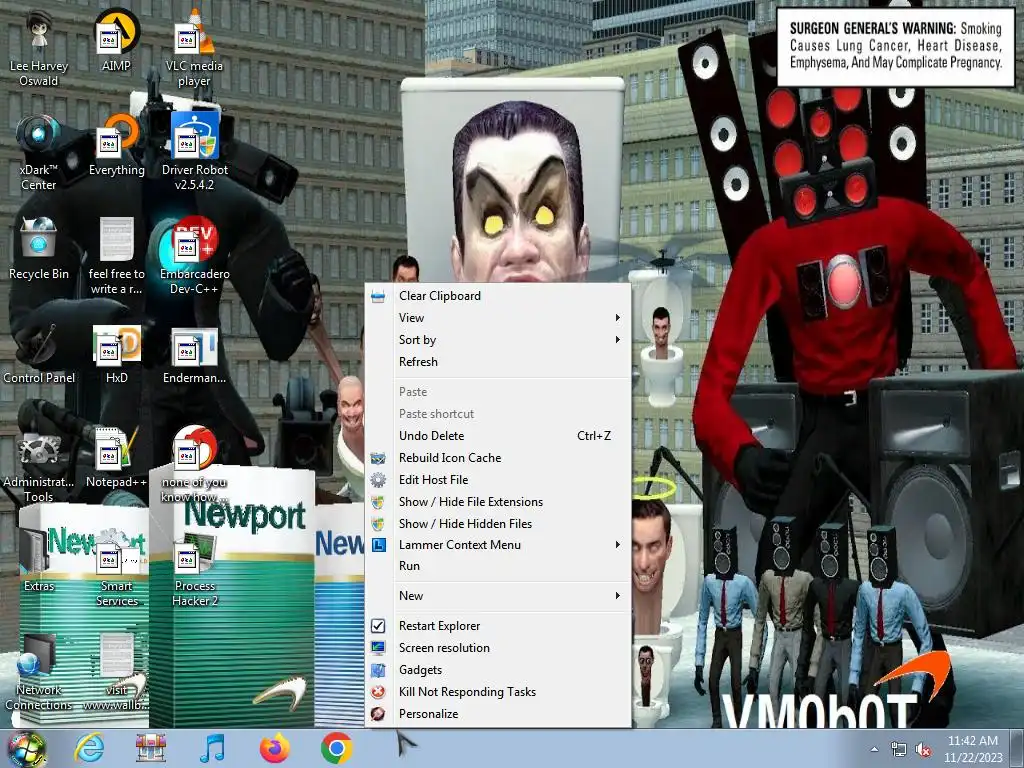Open the clock showing 11:42 AM
Viewport: 1024px width, 768px height.
973,749
